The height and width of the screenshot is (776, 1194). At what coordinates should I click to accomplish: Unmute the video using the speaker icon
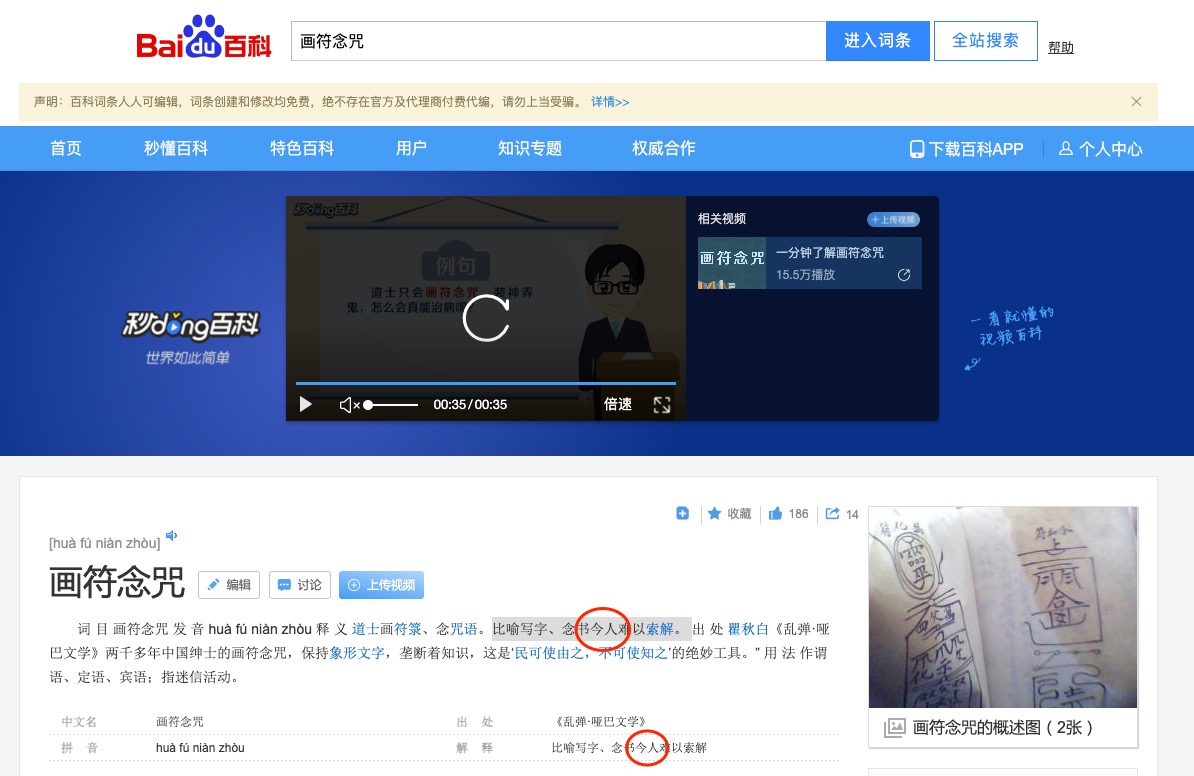348,405
